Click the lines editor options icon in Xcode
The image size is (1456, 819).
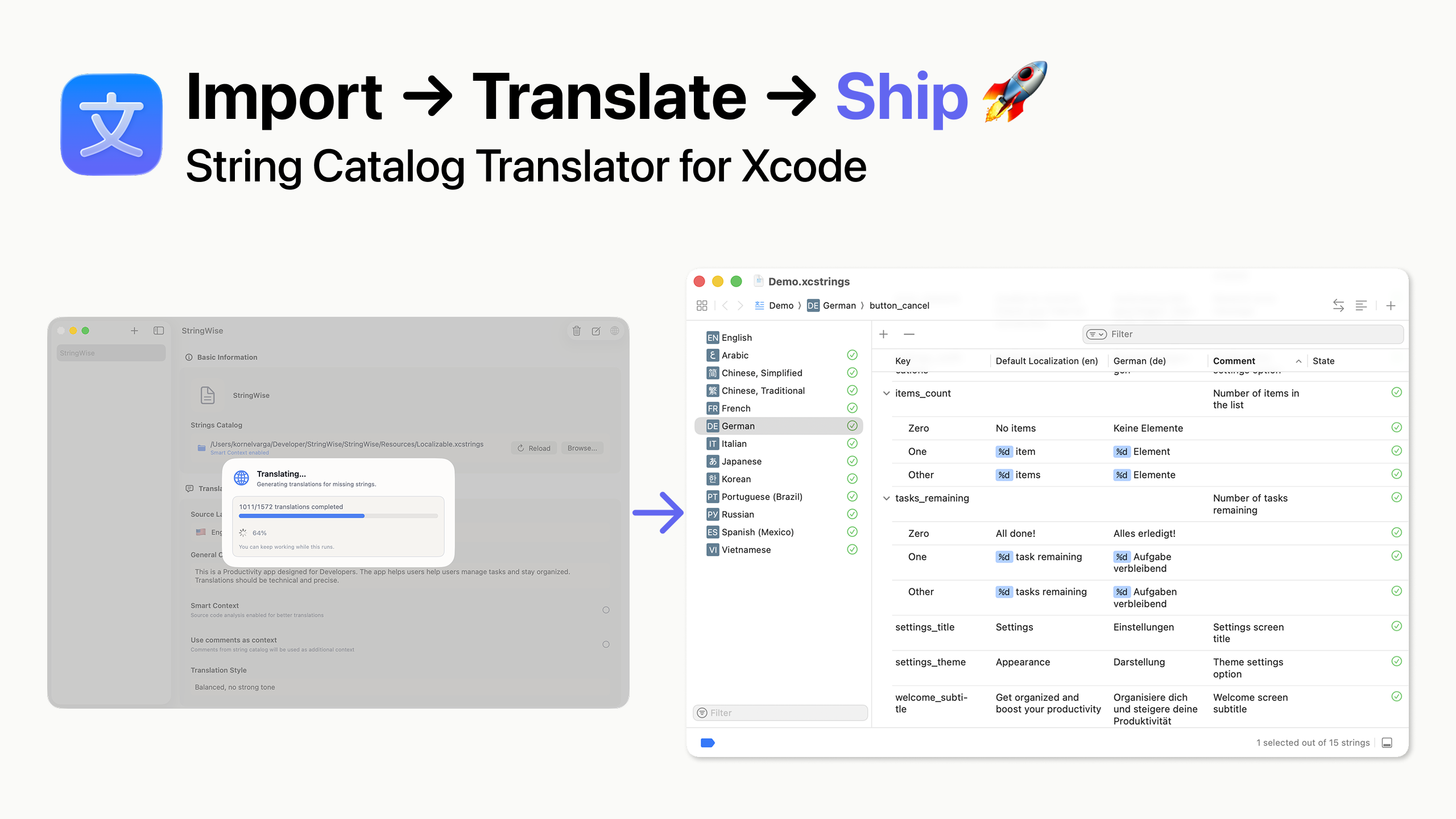point(1361,305)
